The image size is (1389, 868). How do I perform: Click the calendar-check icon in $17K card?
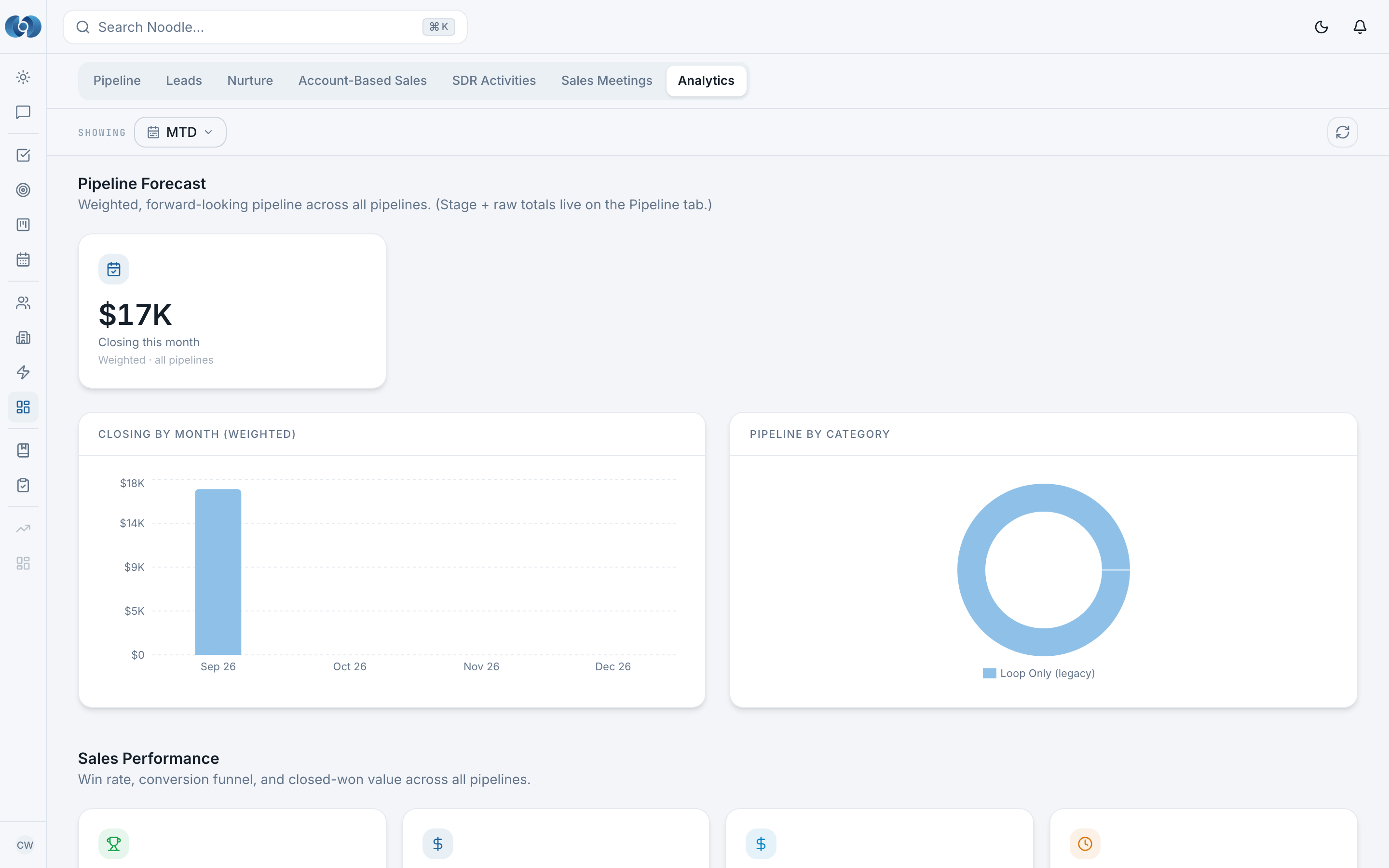pos(114,269)
